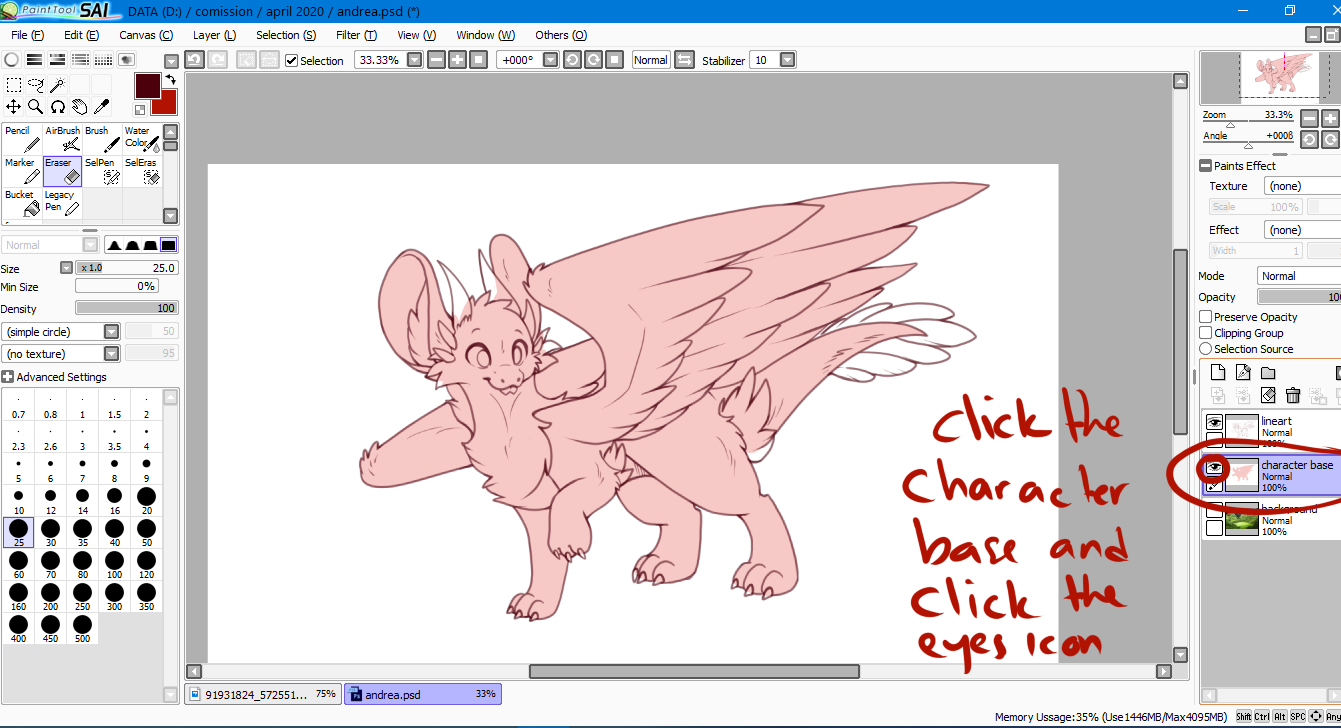1341x728 pixels.
Task: Zoom in with the toolbar plus button
Action: coord(457,60)
